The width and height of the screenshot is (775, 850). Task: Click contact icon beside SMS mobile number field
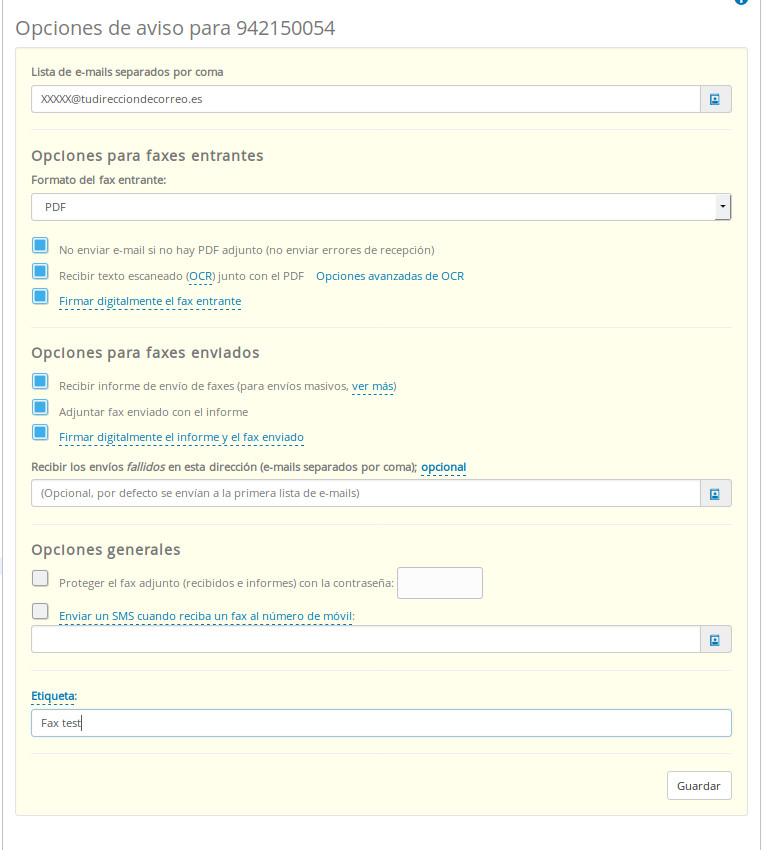point(715,639)
